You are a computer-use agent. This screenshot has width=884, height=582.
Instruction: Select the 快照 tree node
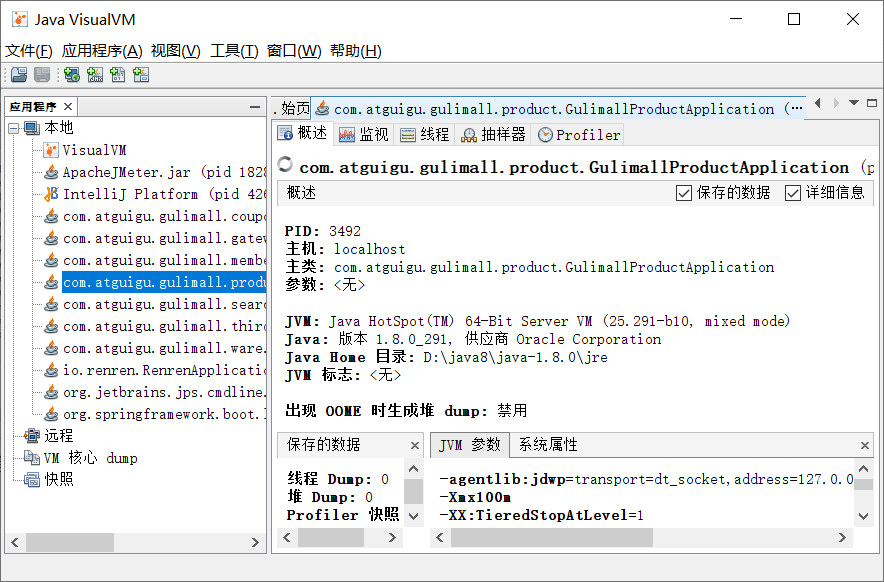48,479
